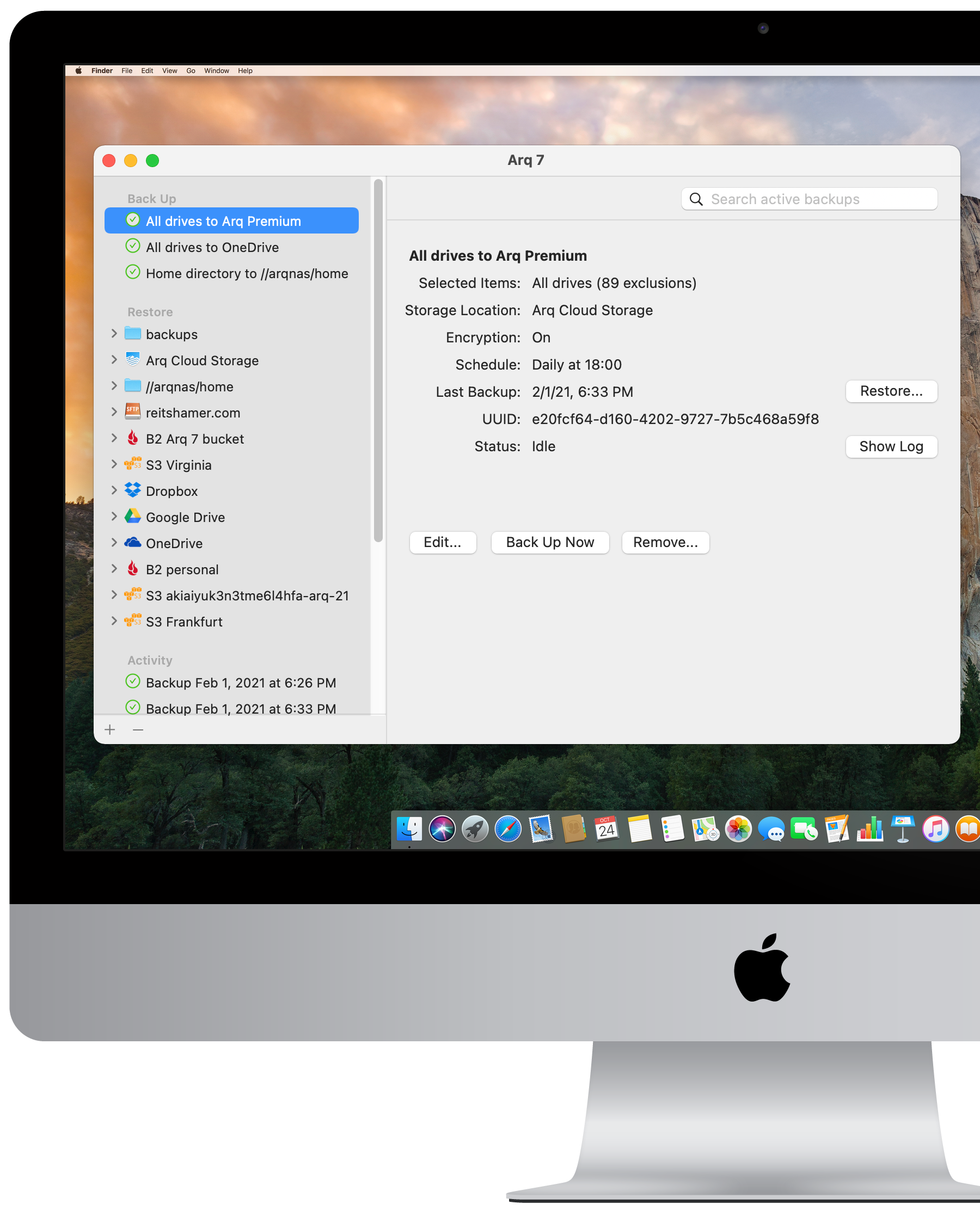Open the Edit menu in menu bar
This screenshot has width=980, height=1216.
[x=148, y=71]
